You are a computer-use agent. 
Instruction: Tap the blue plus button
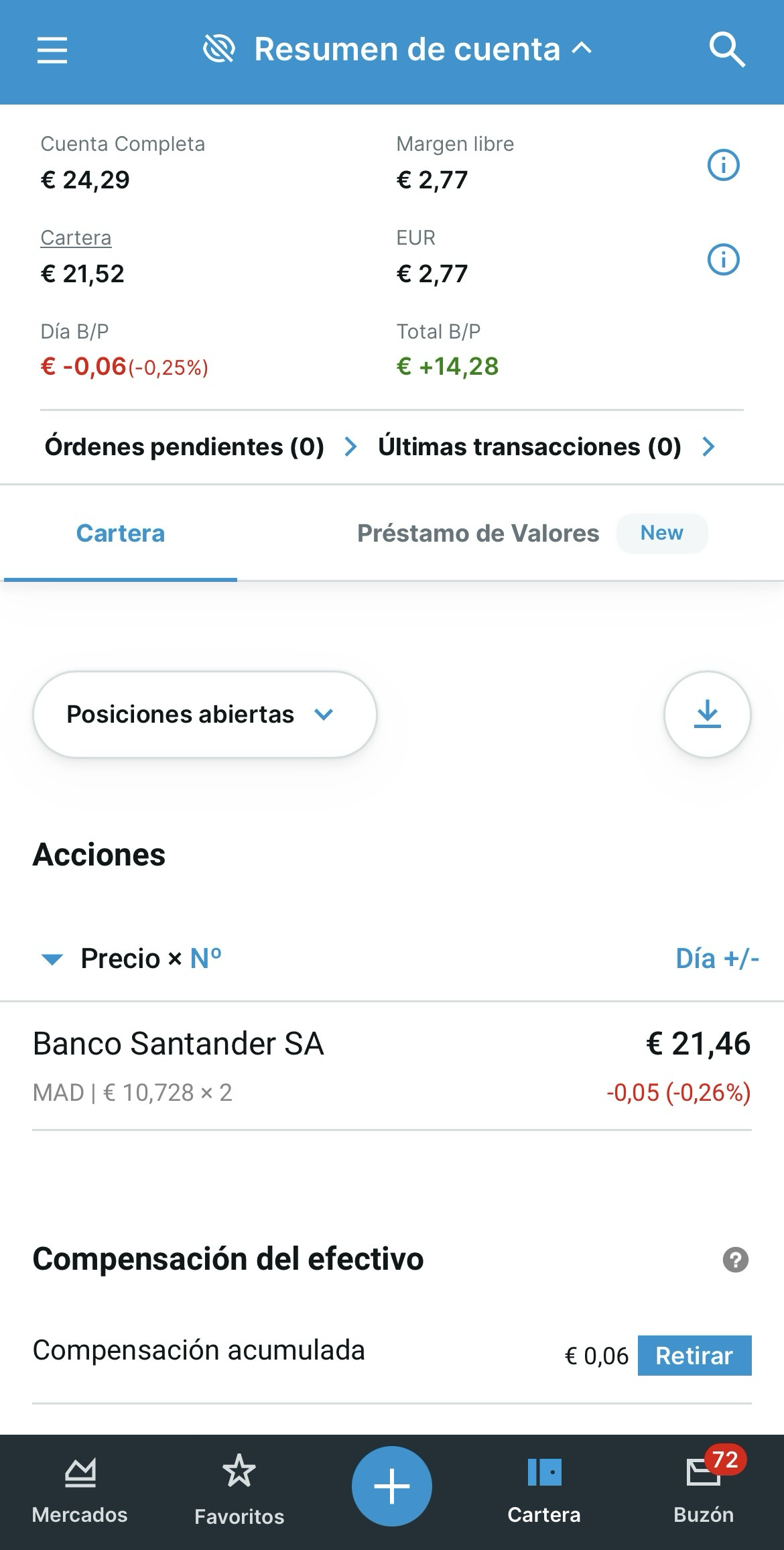pyautogui.click(x=392, y=1486)
